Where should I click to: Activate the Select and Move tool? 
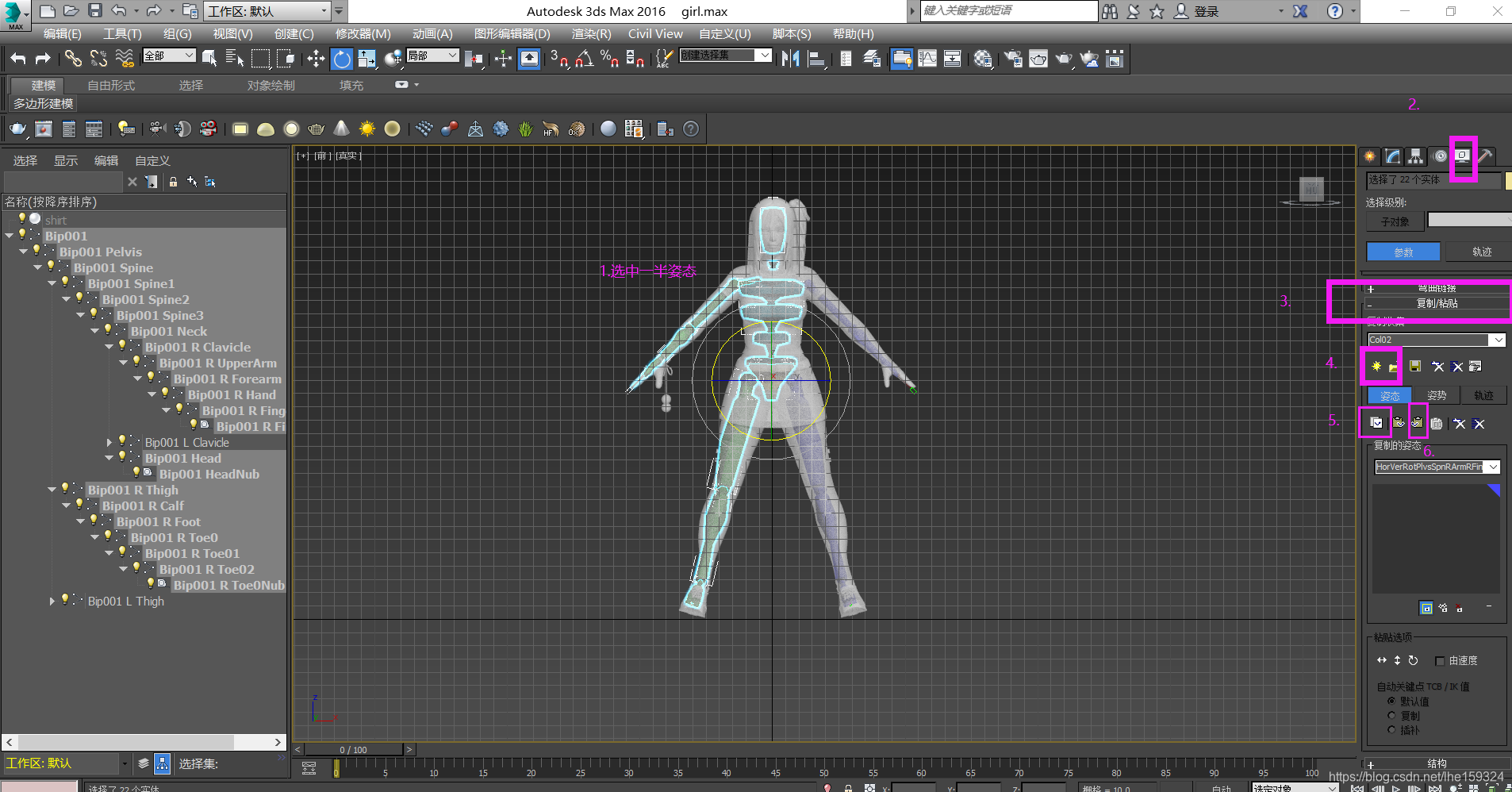click(x=316, y=59)
